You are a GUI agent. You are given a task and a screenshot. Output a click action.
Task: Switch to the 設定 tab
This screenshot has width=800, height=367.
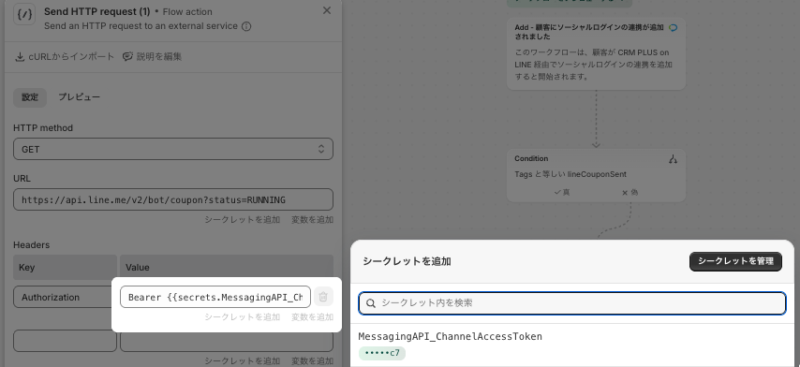pyautogui.click(x=30, y=97)
